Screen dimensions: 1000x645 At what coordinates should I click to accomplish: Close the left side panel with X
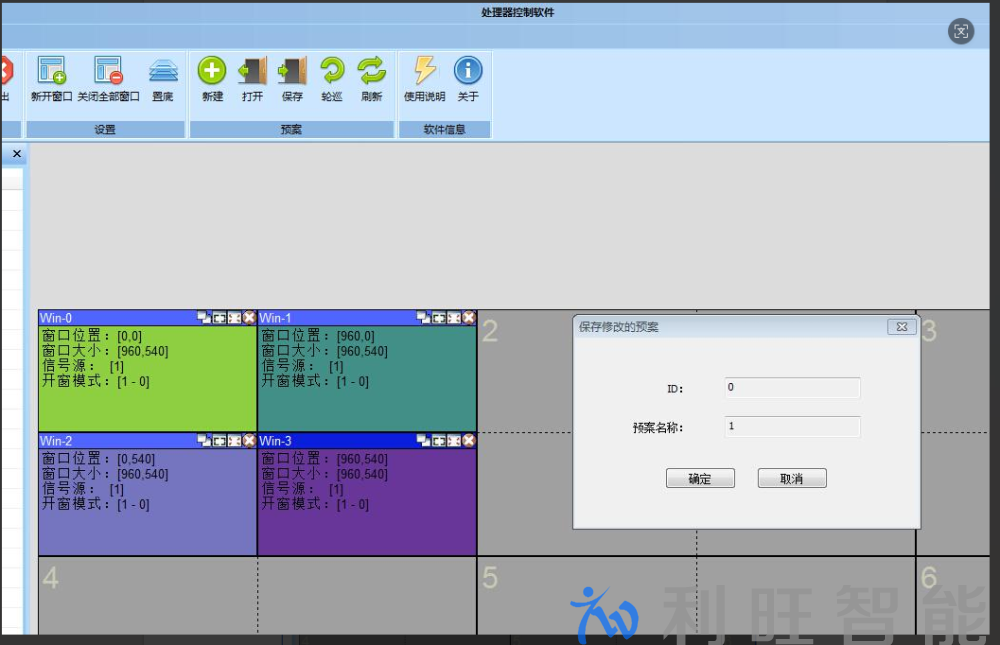point(16,153)
